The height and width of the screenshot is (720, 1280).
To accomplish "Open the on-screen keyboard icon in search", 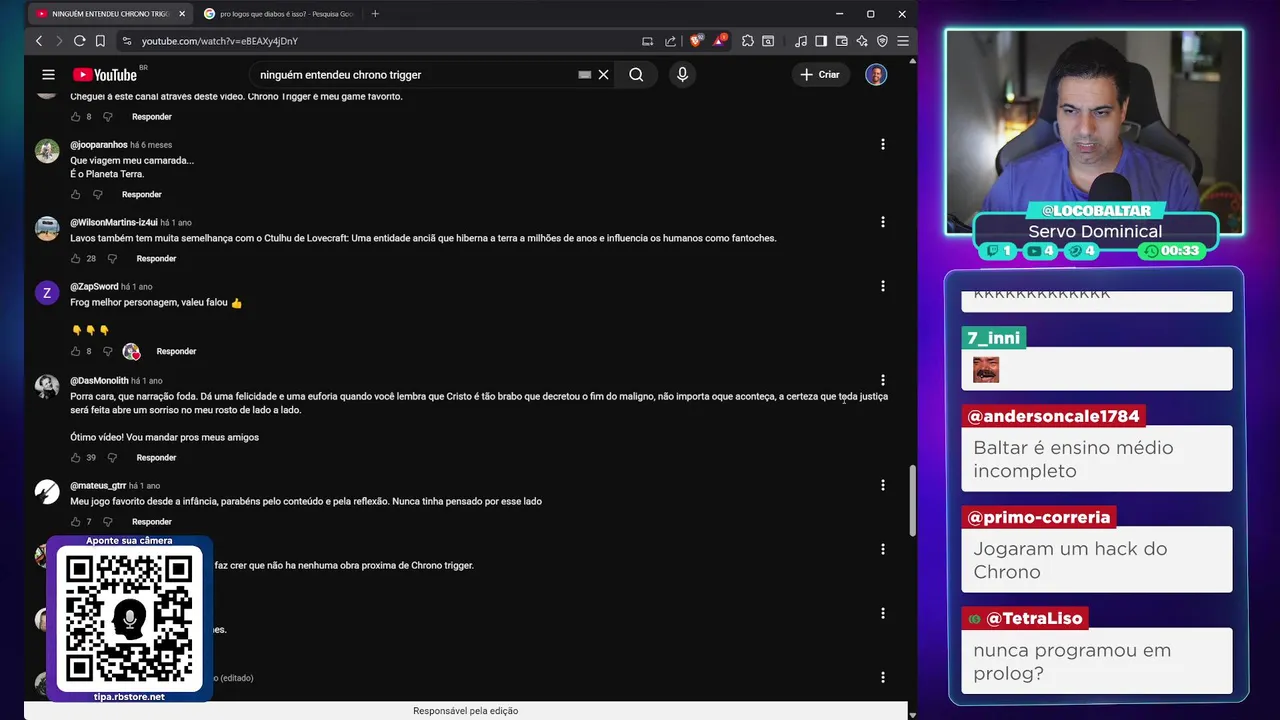I will point(585,75).
